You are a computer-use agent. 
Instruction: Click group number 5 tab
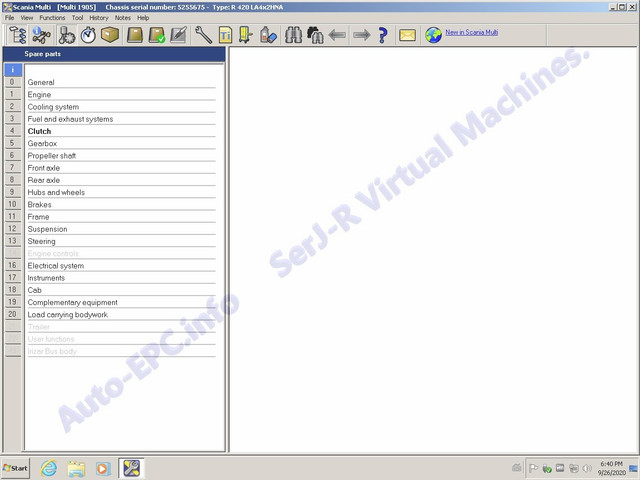[x=13, y=143]
